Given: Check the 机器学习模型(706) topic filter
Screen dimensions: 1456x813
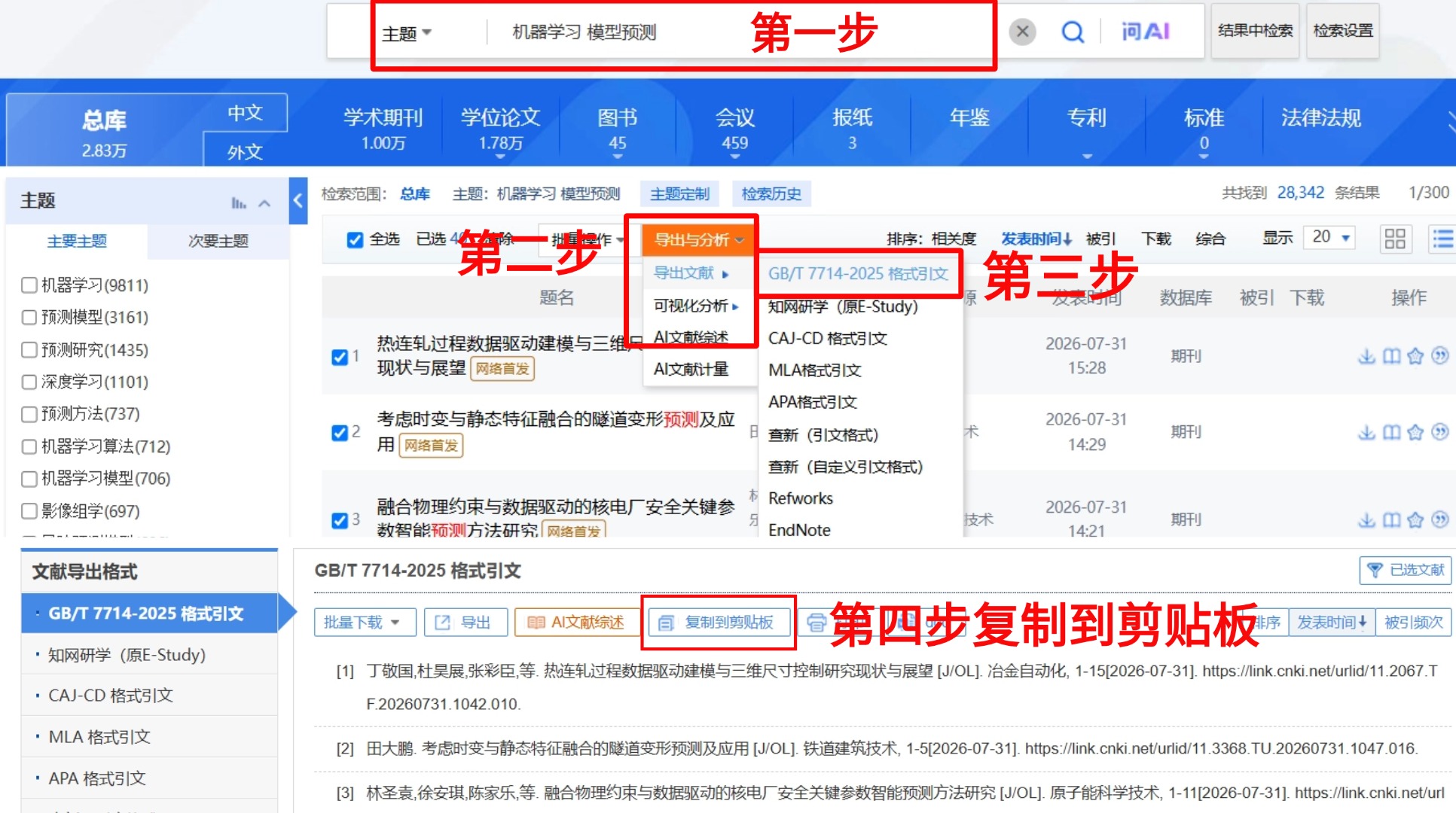Looking at the screenshot, I should [29, 479].
